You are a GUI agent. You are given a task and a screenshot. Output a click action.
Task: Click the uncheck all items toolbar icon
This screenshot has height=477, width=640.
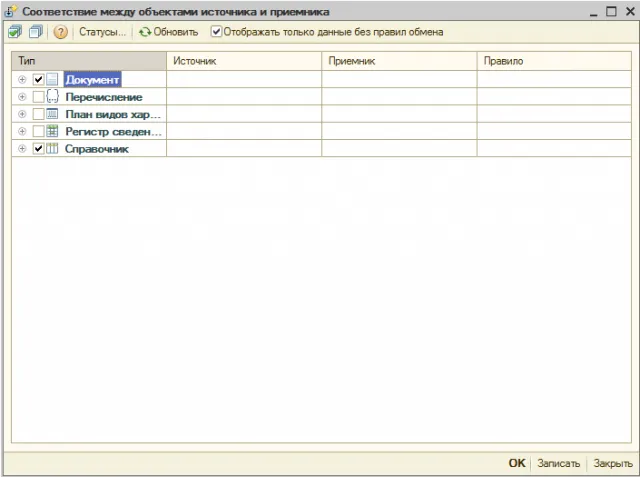tap(36, 32)
